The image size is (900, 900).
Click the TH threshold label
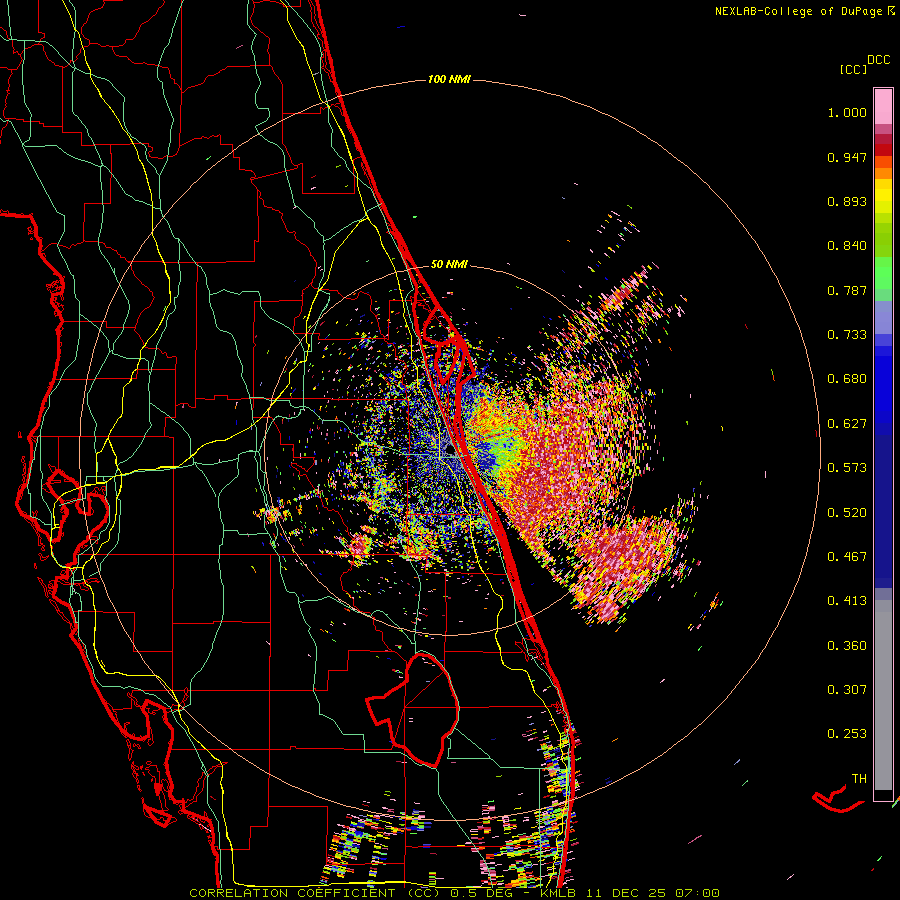[x=859, y=779]
